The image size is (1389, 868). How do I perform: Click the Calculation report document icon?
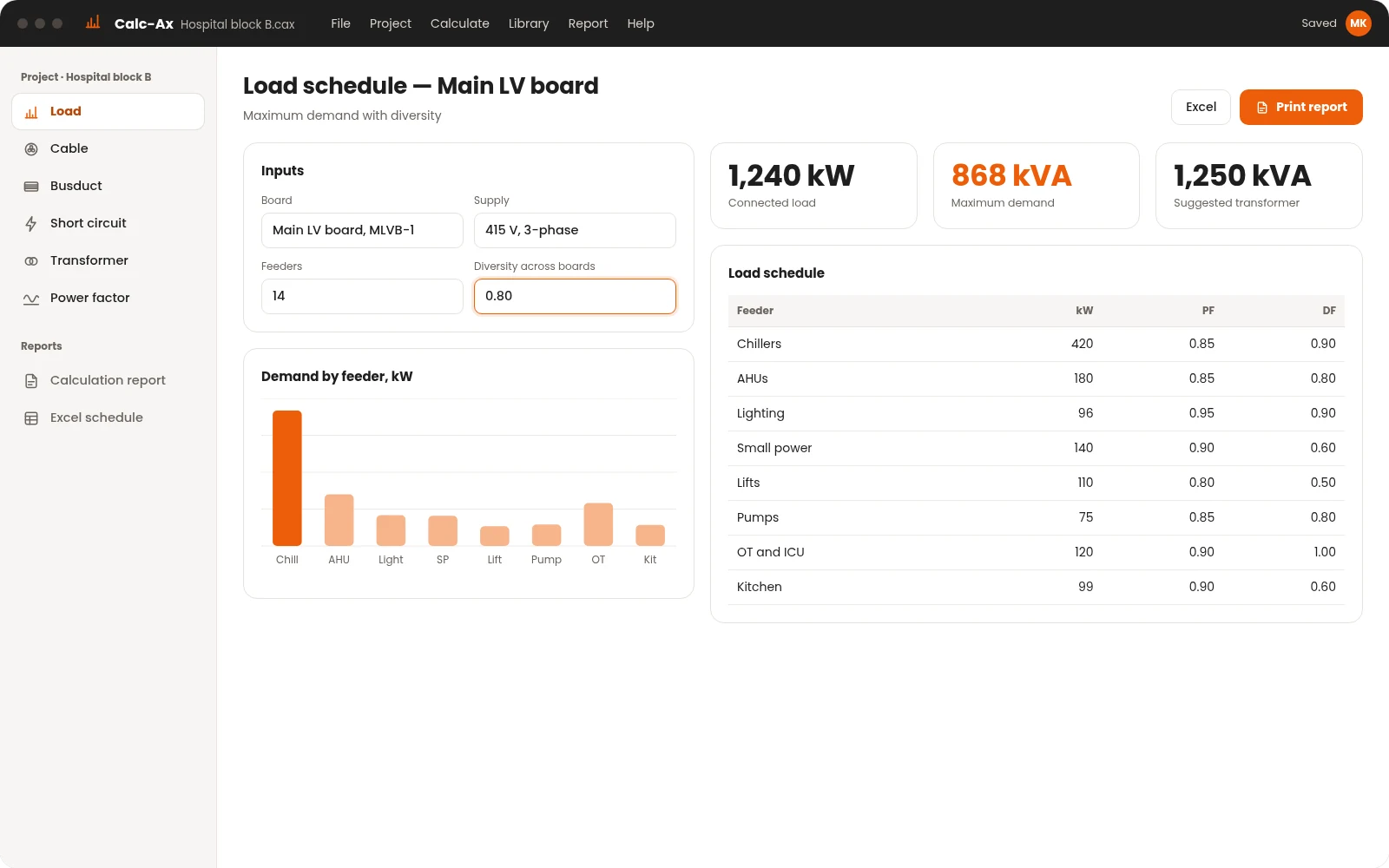(x=31, y=381)
